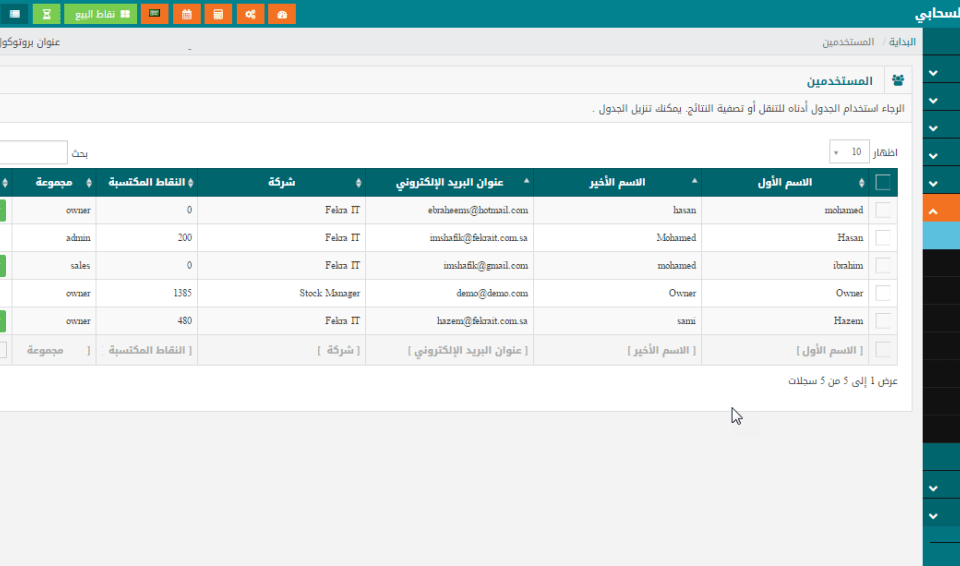The image size is (960, 566).
Task: Click the users group icon beside المستخدمين
Action: point(898,80)
